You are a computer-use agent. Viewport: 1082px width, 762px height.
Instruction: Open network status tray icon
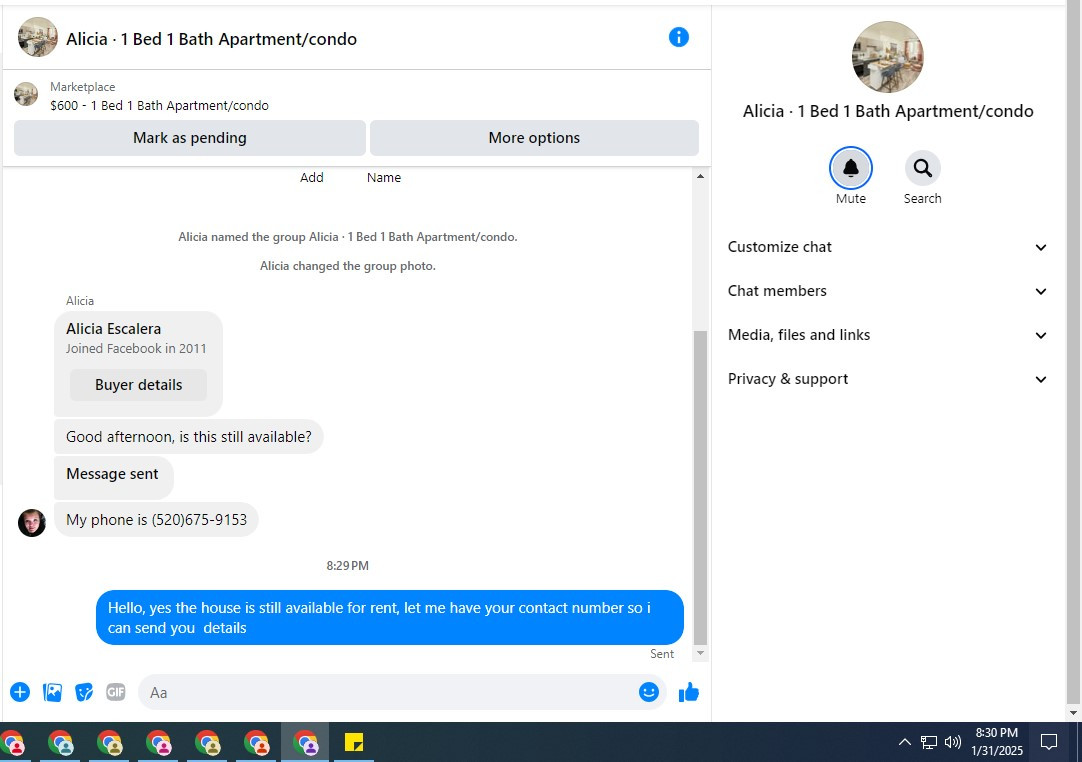929,743
